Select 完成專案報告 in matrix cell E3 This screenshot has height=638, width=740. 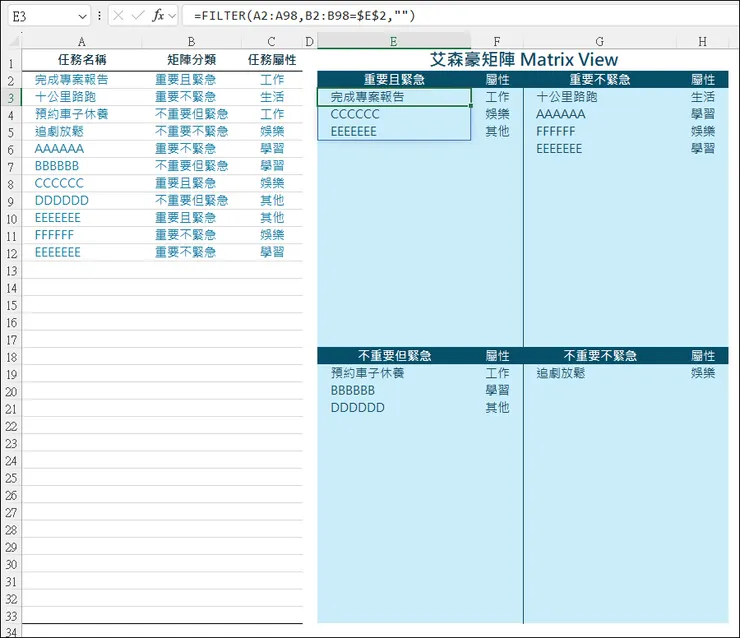[394, 97]
